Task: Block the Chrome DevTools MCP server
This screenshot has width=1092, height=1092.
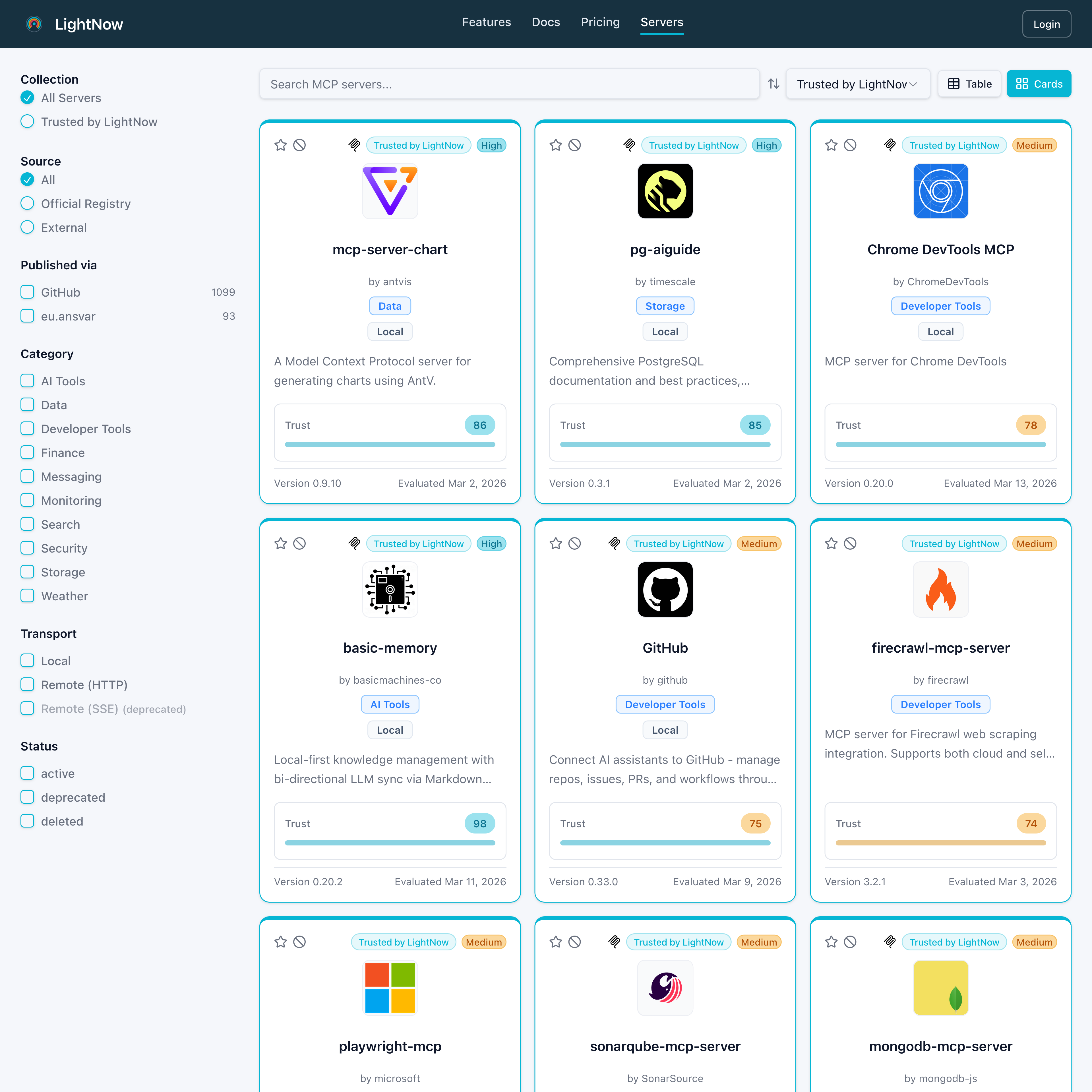Action: click(x=850, y=145)
